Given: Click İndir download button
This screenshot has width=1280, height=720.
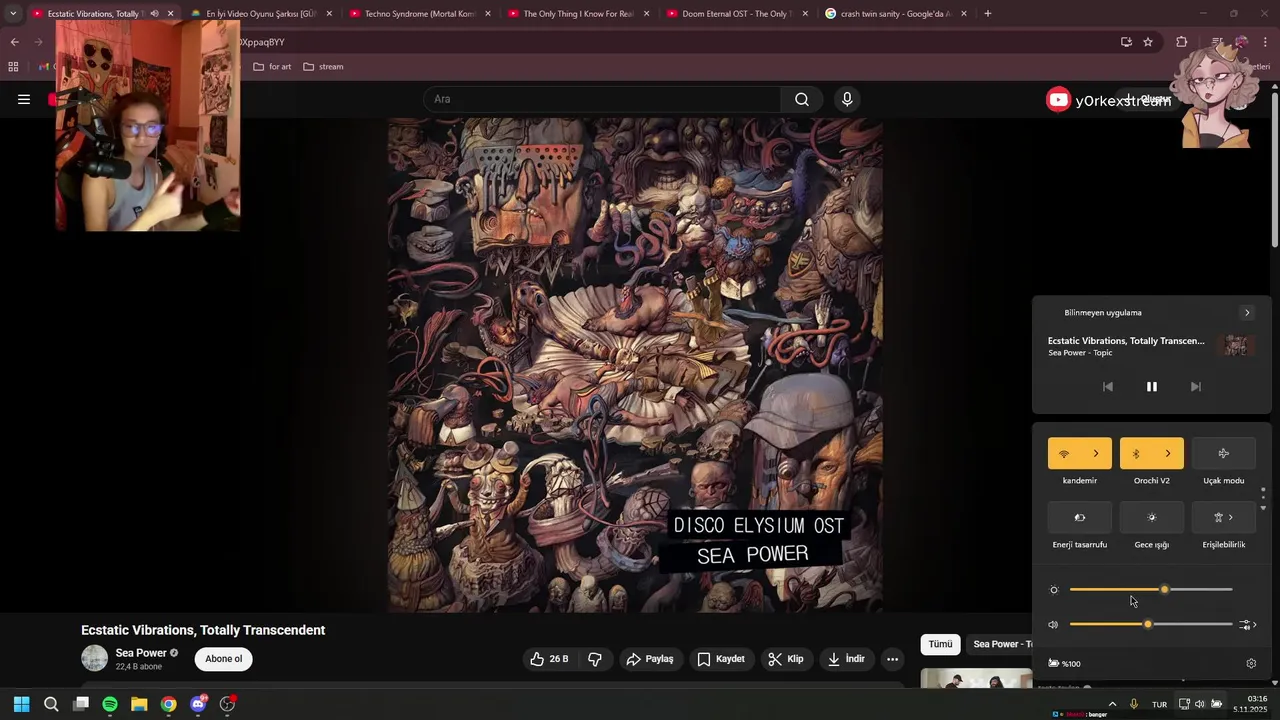Looking at the screenshot, I should click(x=846, y=659).
